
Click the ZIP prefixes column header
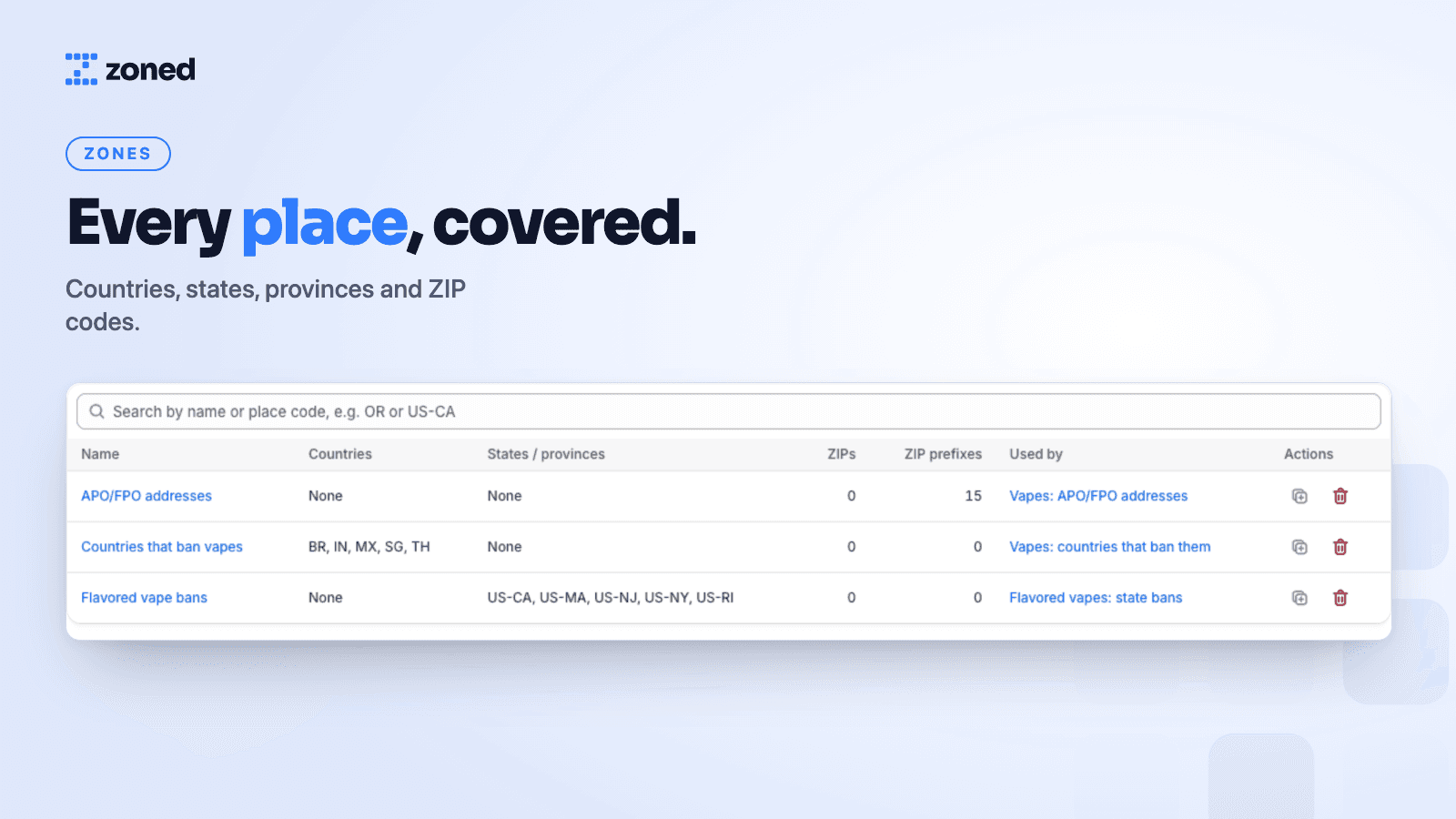click(x=943, y=454)
